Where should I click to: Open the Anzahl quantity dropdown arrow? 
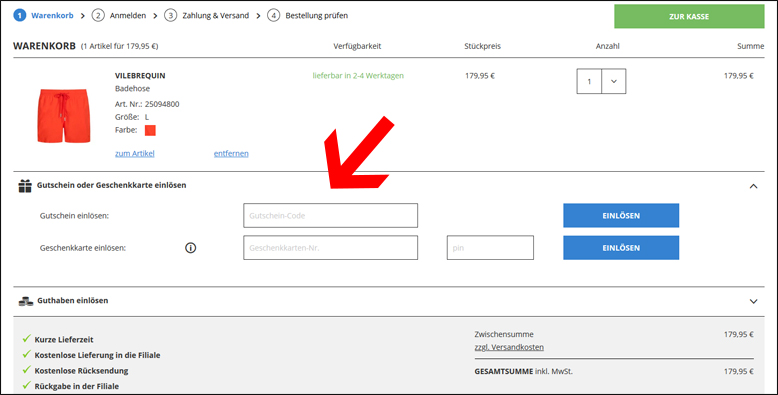[x=614, y=81]
